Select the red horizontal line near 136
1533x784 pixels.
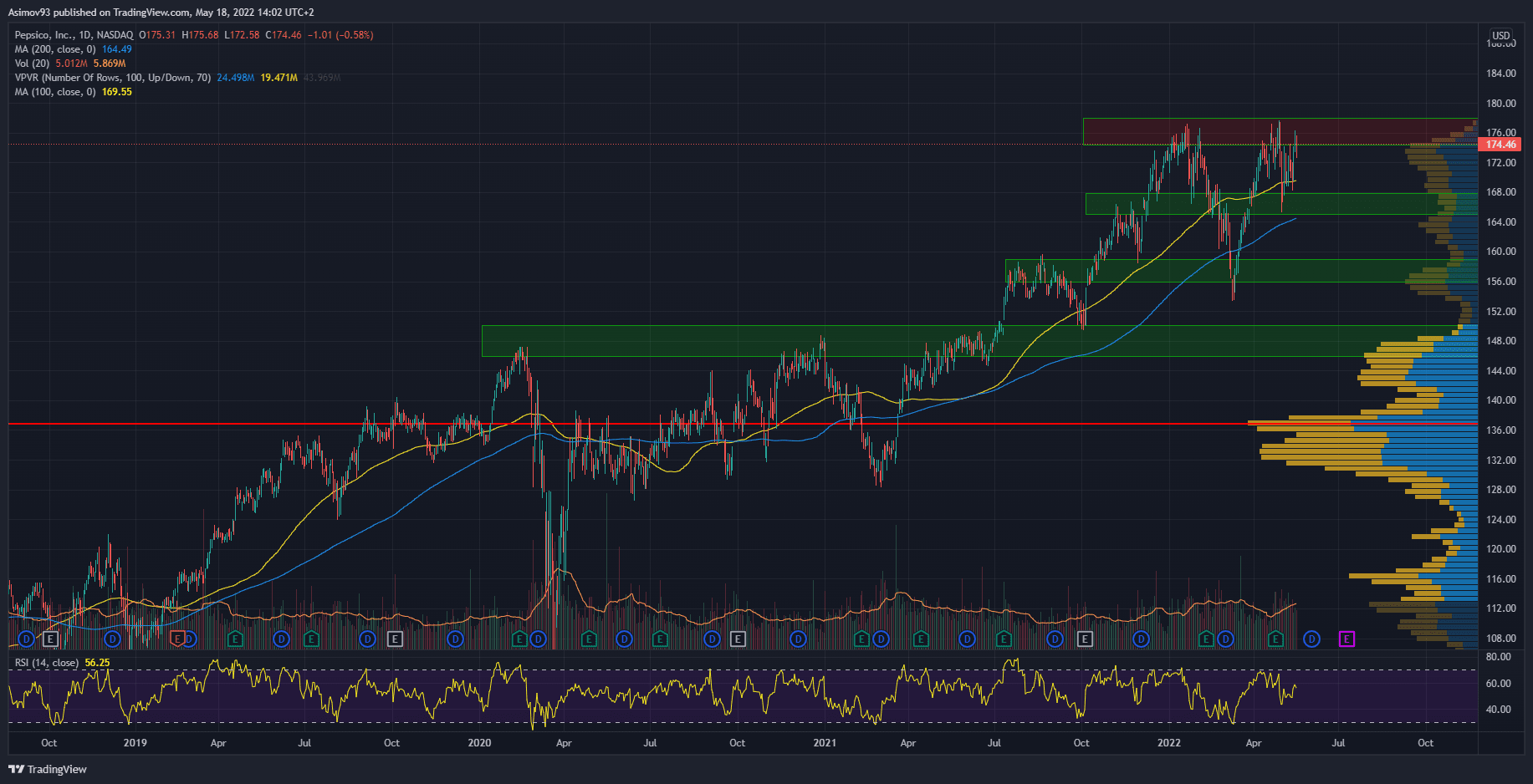[x=251, y=424]
